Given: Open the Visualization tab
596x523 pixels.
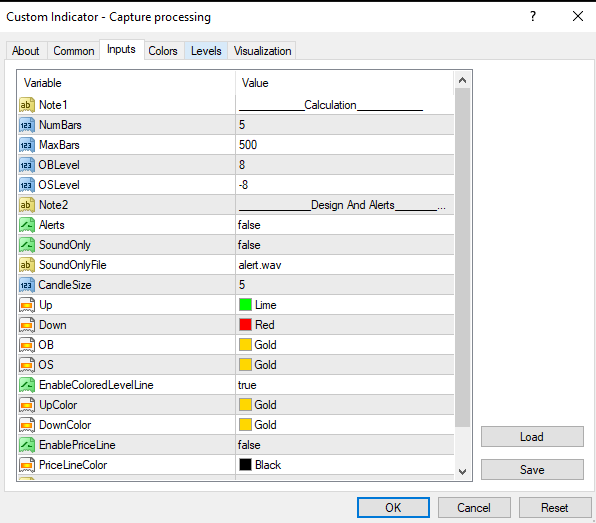Looking at the screenshot, I should [262, 51].
